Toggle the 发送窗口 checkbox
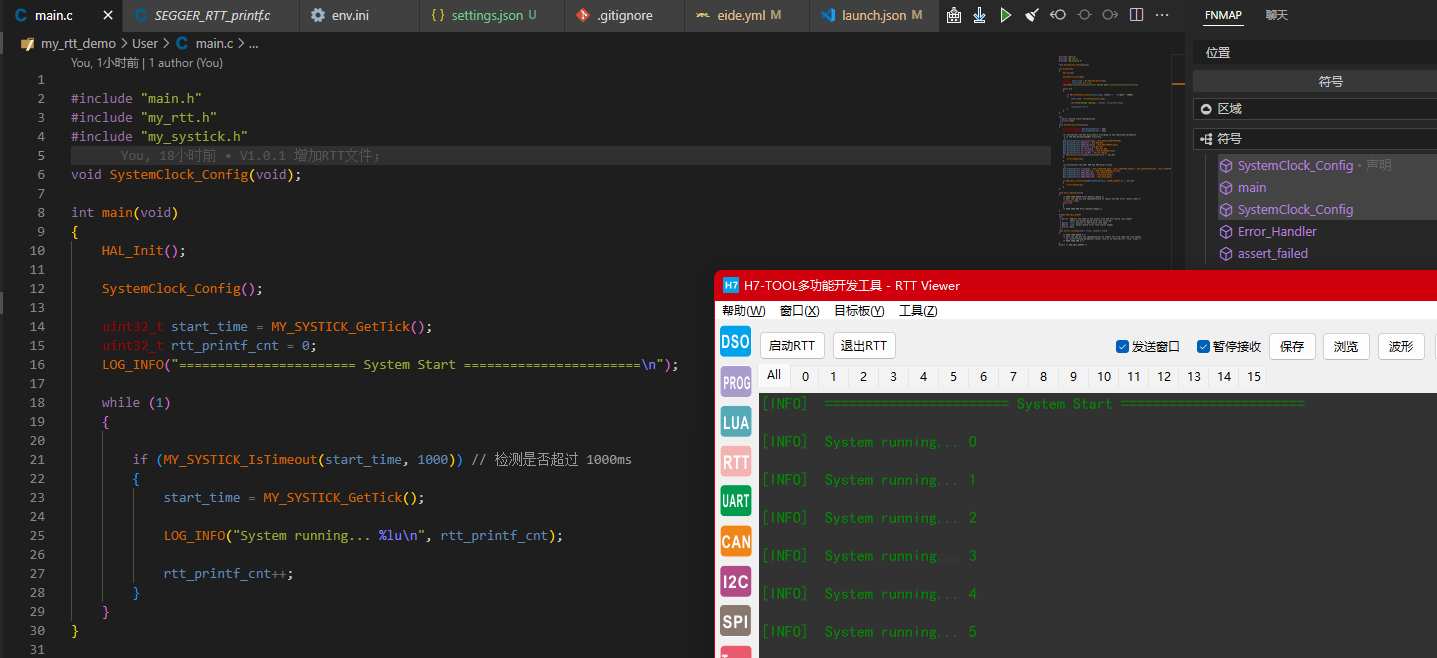The image size is (1437, 658). (1122, 347)
